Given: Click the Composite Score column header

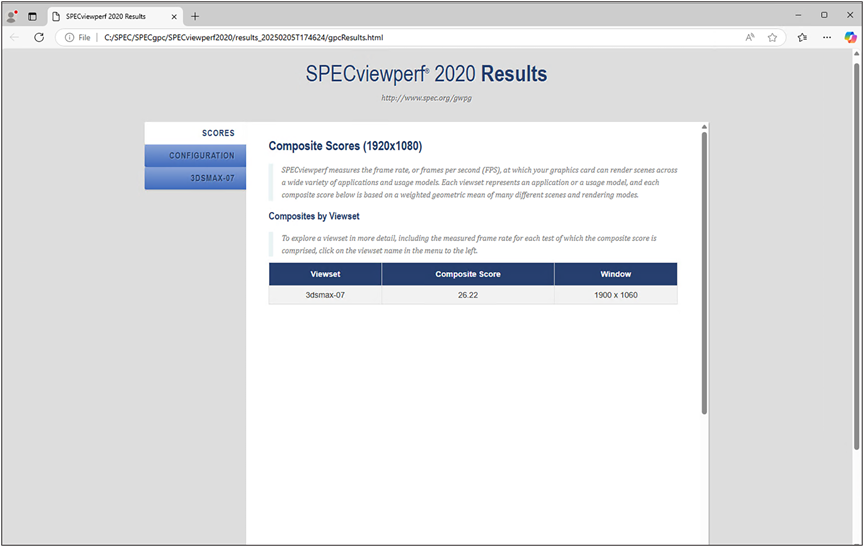Looking at the screenshot, I should [x=468, y=274].
